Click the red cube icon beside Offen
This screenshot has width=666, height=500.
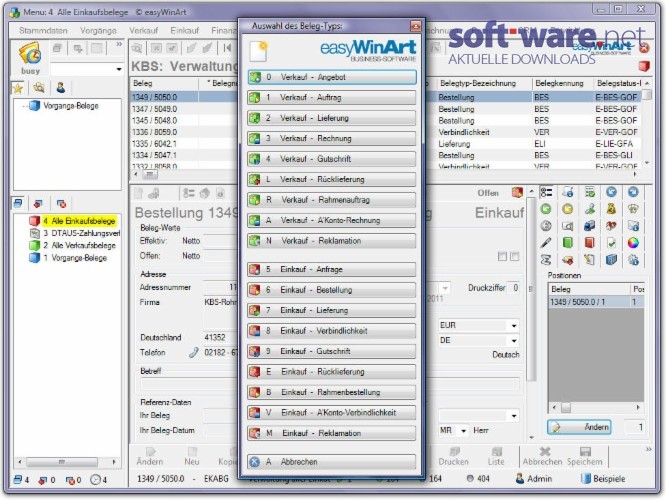click(517, 193)
